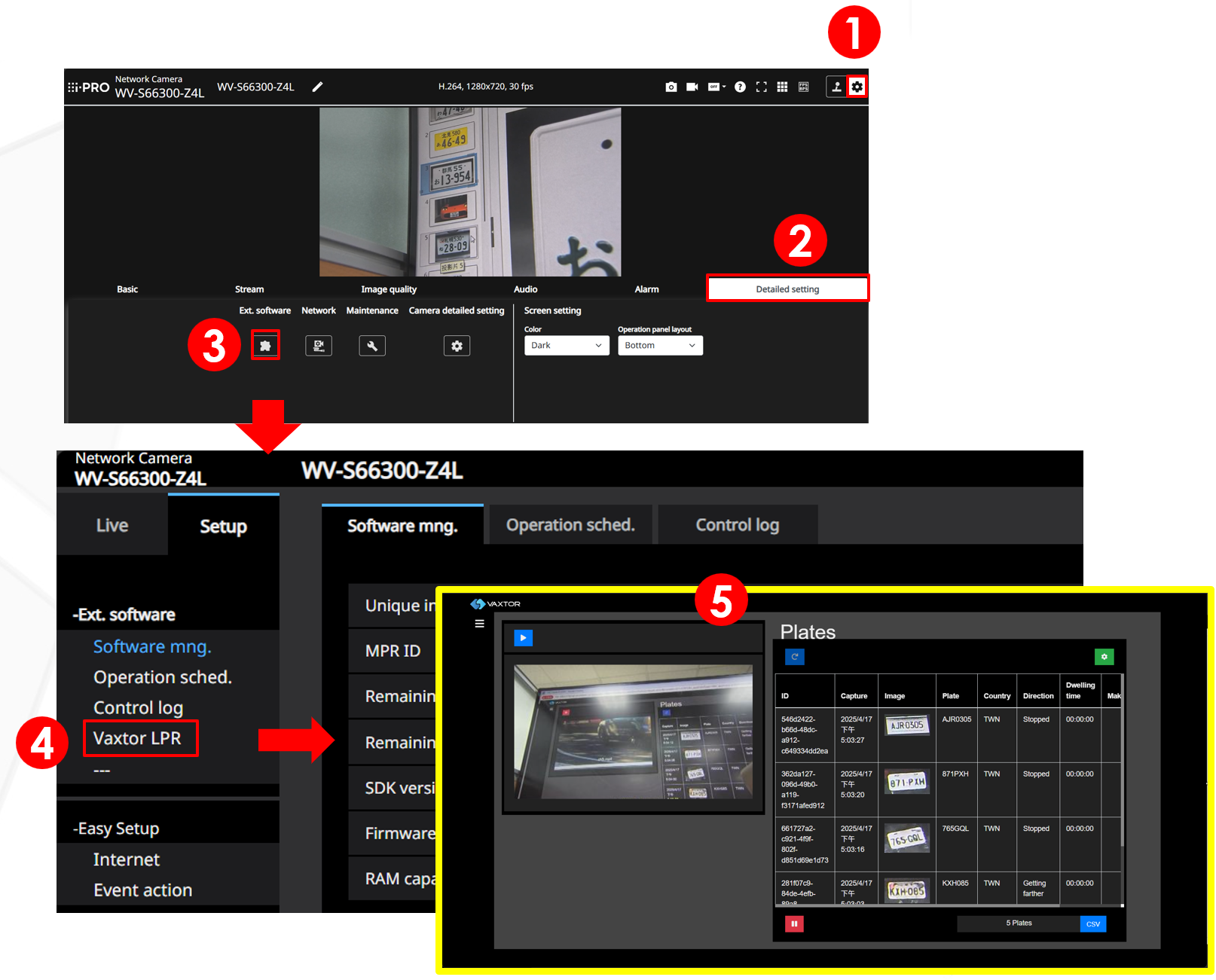Open the joystick camera control panel
Screen dimensions: 1216x980
click(x=836, y=87)
